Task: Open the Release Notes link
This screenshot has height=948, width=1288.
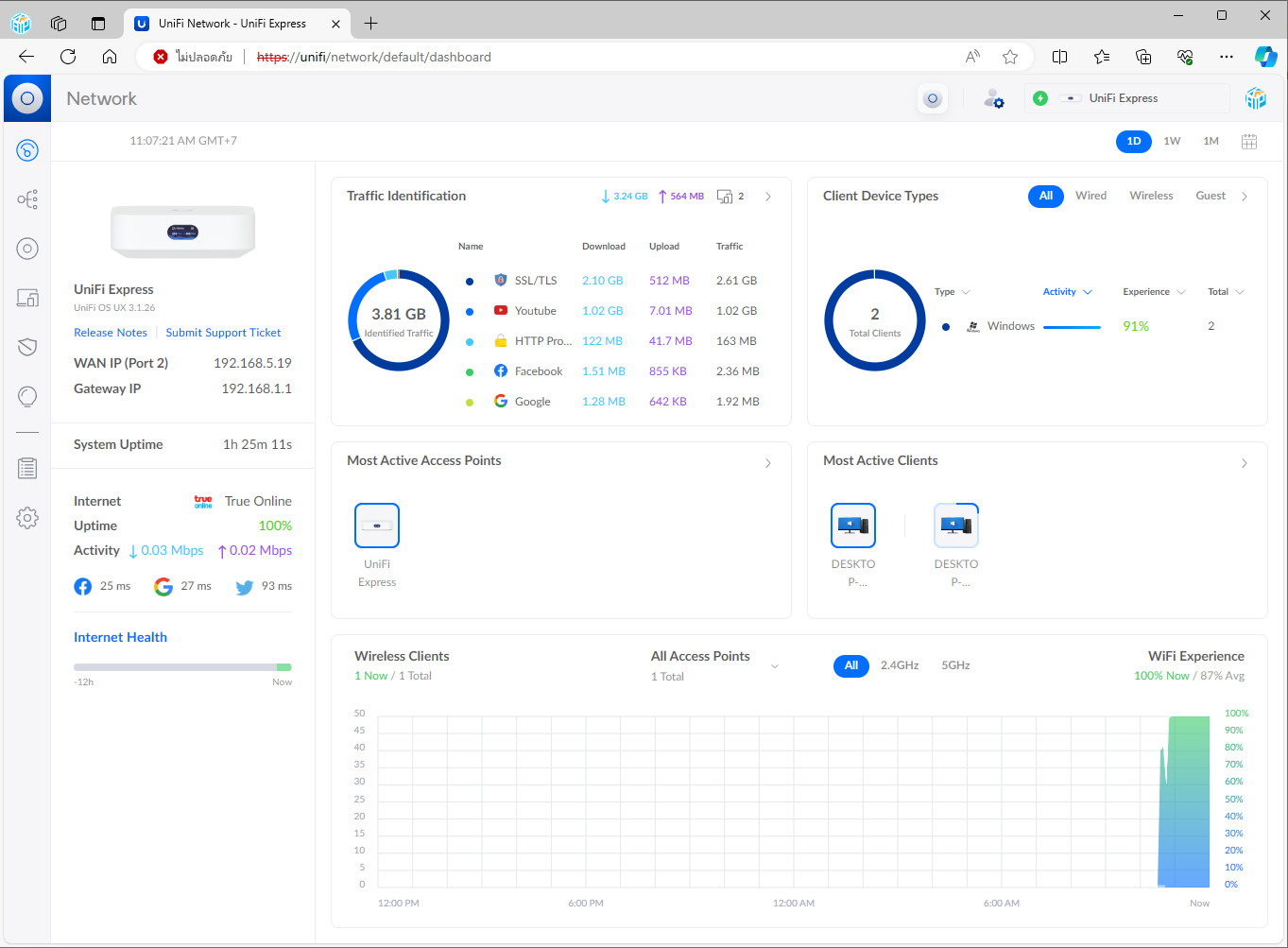Action: click(111, 333)
